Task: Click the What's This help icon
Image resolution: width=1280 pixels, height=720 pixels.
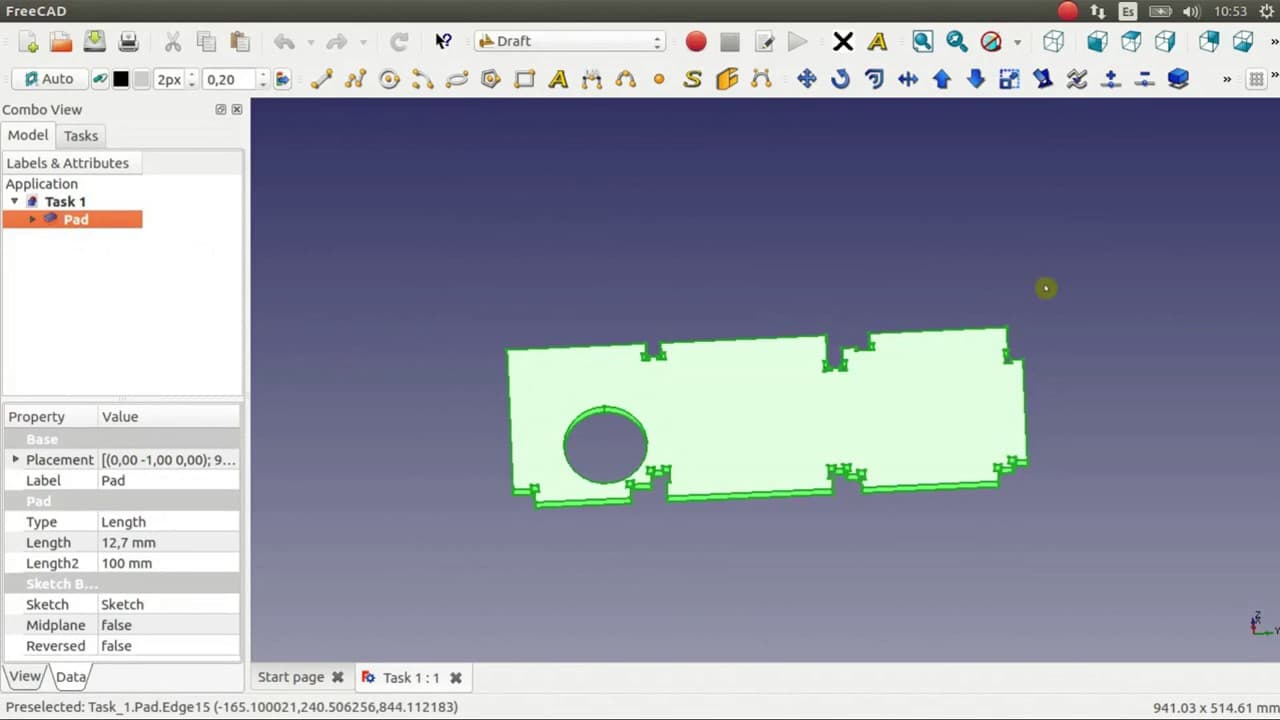Action: pyautogui.click(x=443, y=41)
